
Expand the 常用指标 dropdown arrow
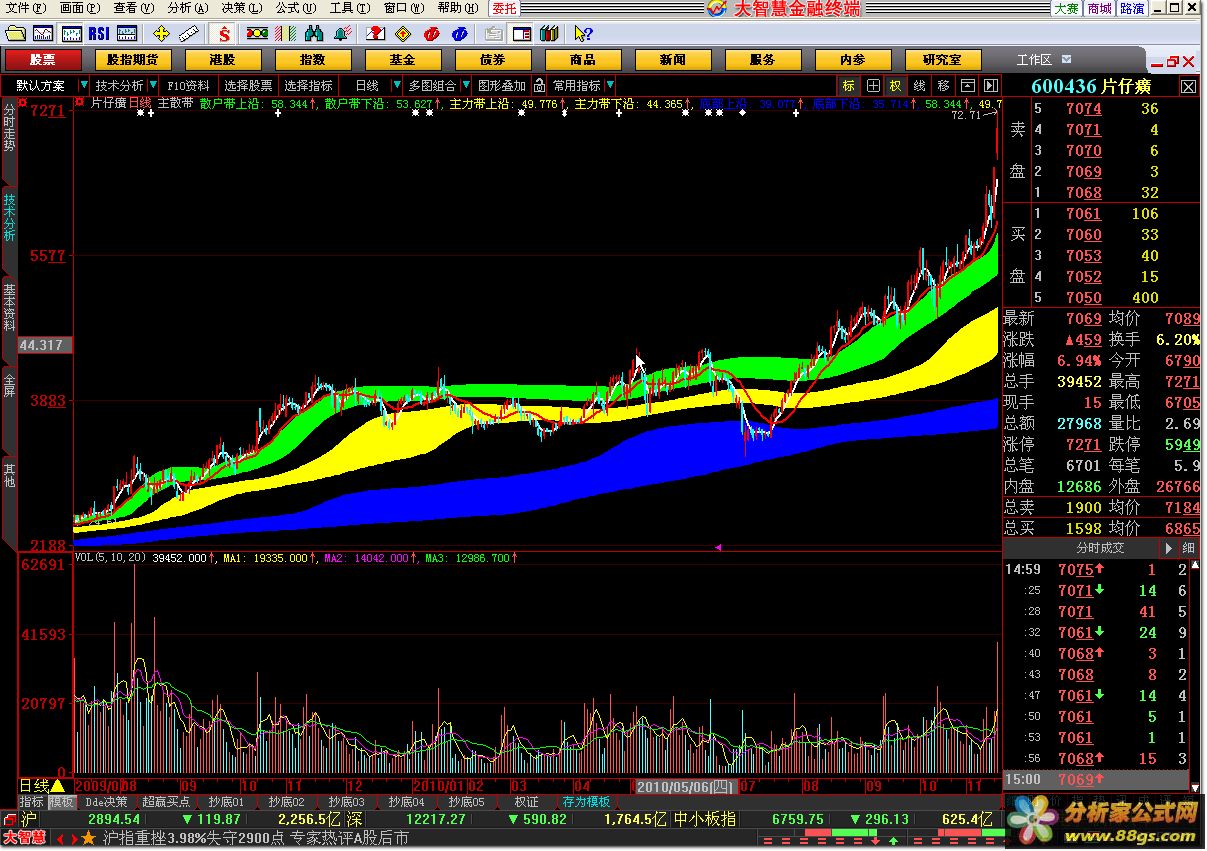(x=610, y=85)
